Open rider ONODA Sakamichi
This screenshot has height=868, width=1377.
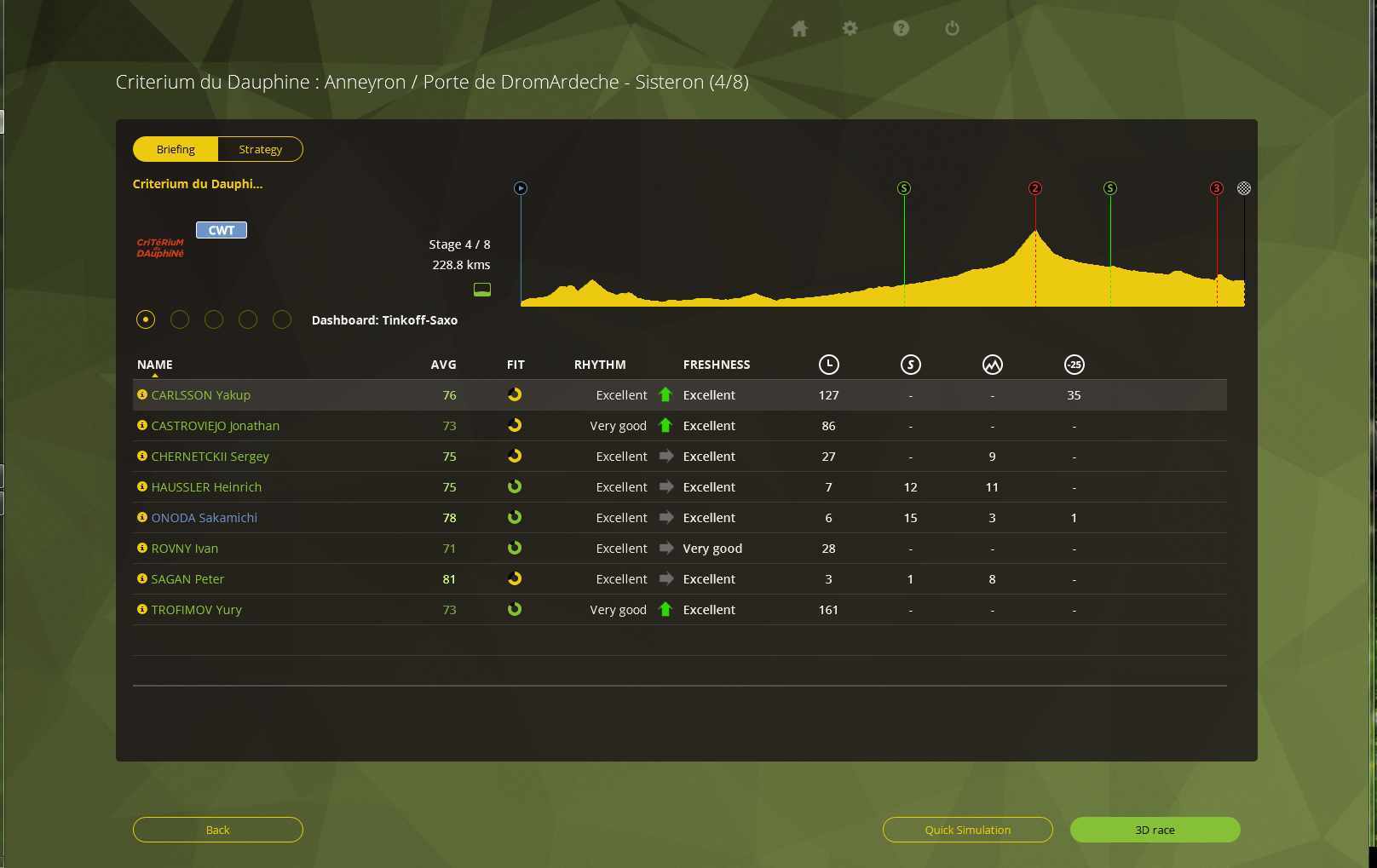point(204,518)
